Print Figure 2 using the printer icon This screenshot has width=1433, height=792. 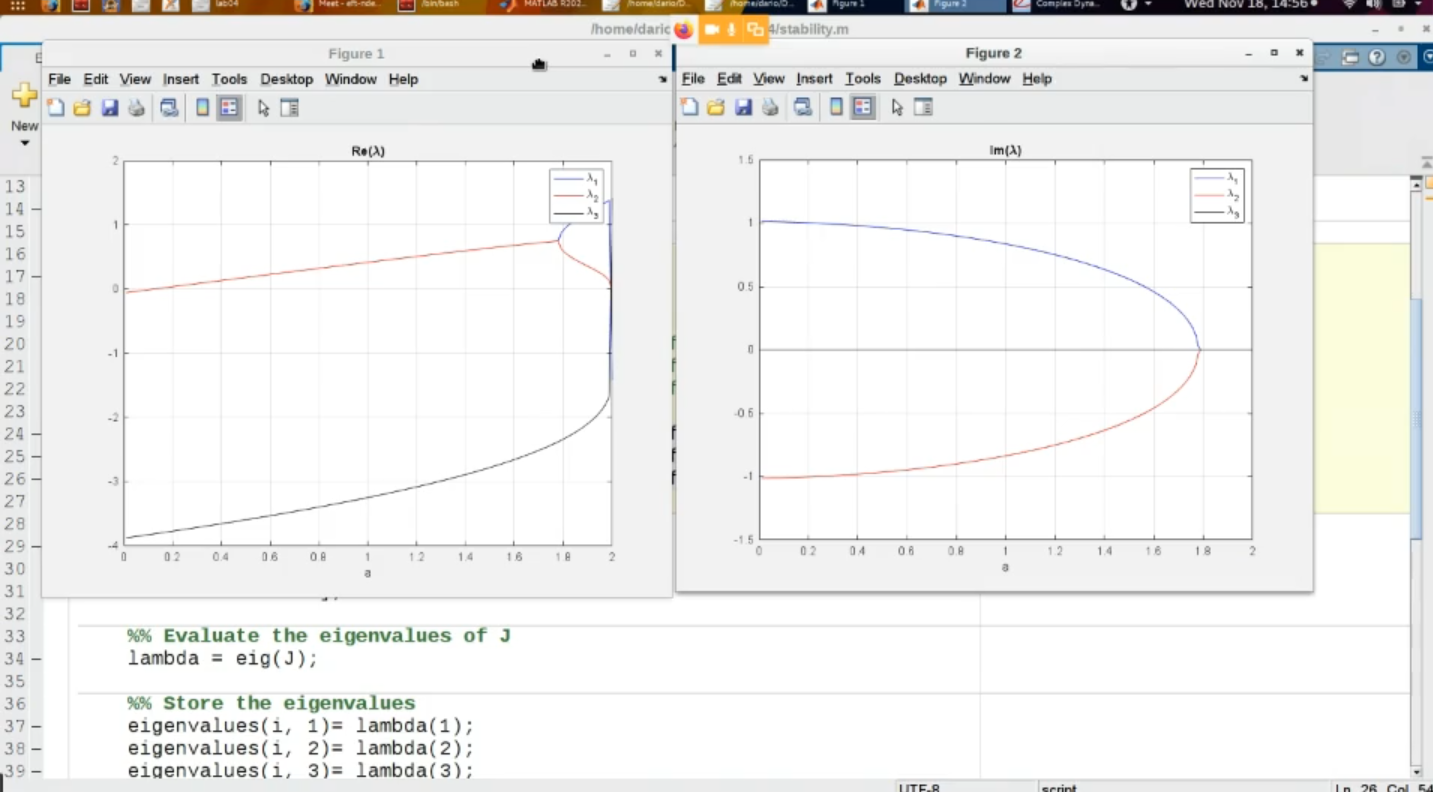(770, 107)
